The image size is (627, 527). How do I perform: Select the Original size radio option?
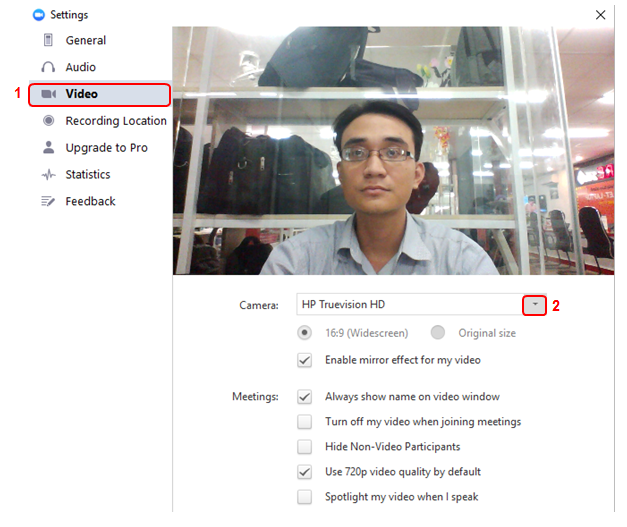pos(438,333)
